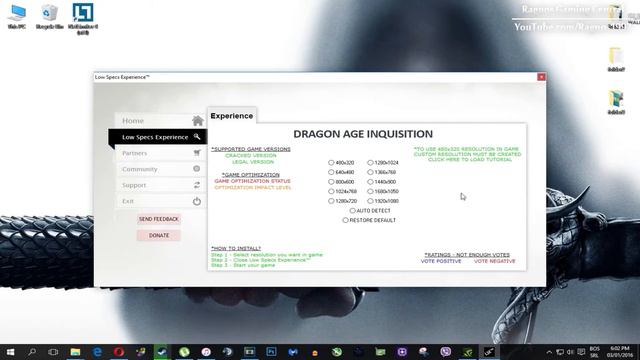Select the 1366x768 resolution option
Viewport: 640px width, 360px height.
[382, 172]
